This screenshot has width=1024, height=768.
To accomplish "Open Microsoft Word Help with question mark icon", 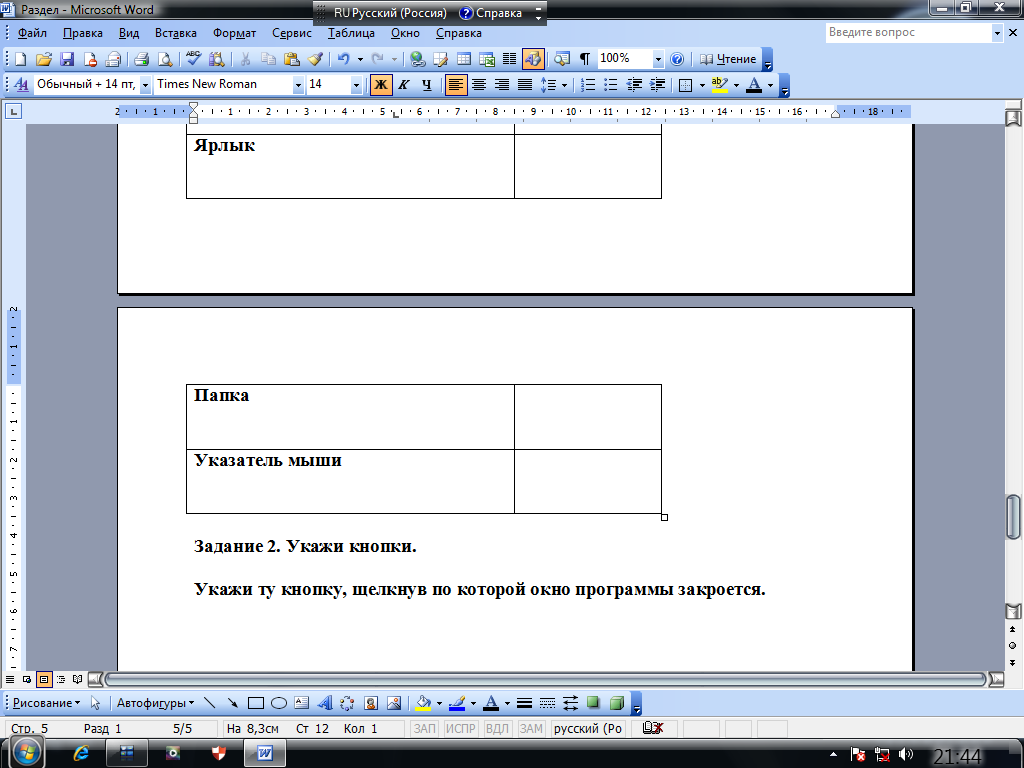I will (x=677, y=59).
